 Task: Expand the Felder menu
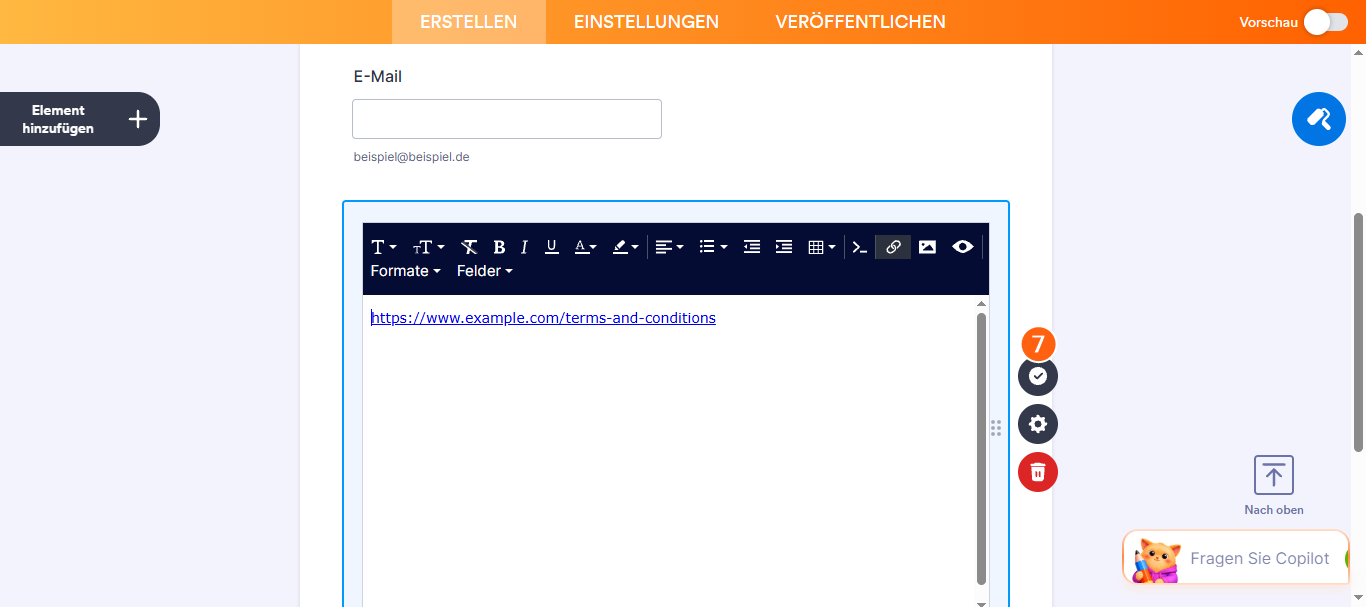[x=485, y=271]
